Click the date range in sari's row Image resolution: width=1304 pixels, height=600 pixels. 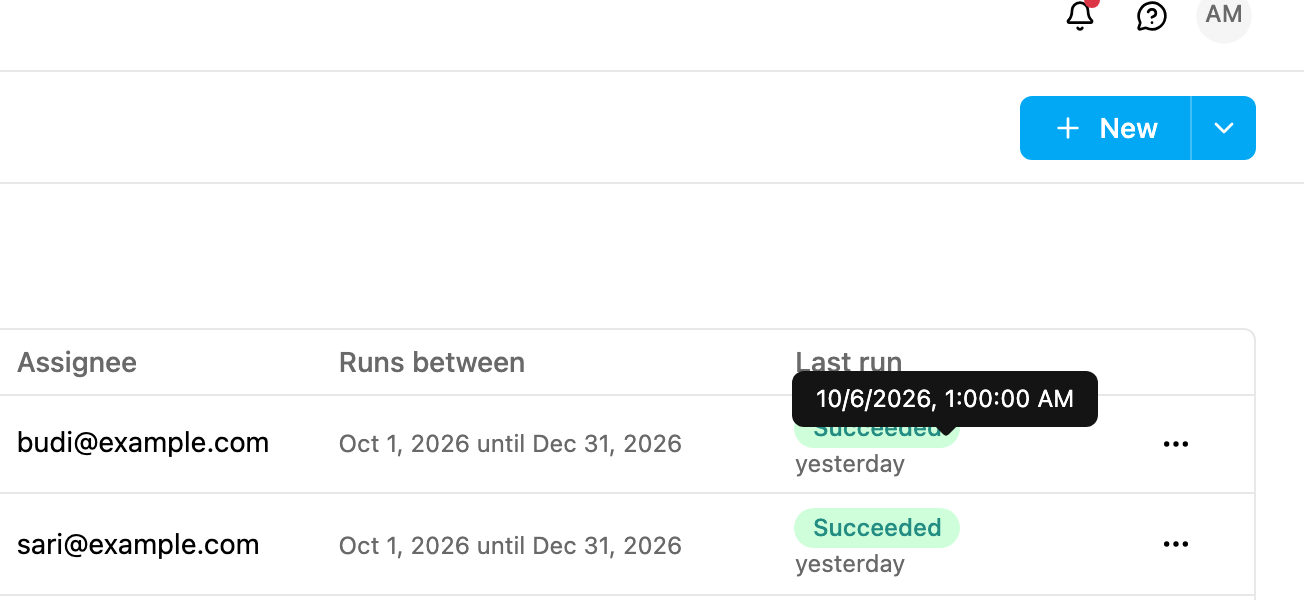(x=510, y=546)
